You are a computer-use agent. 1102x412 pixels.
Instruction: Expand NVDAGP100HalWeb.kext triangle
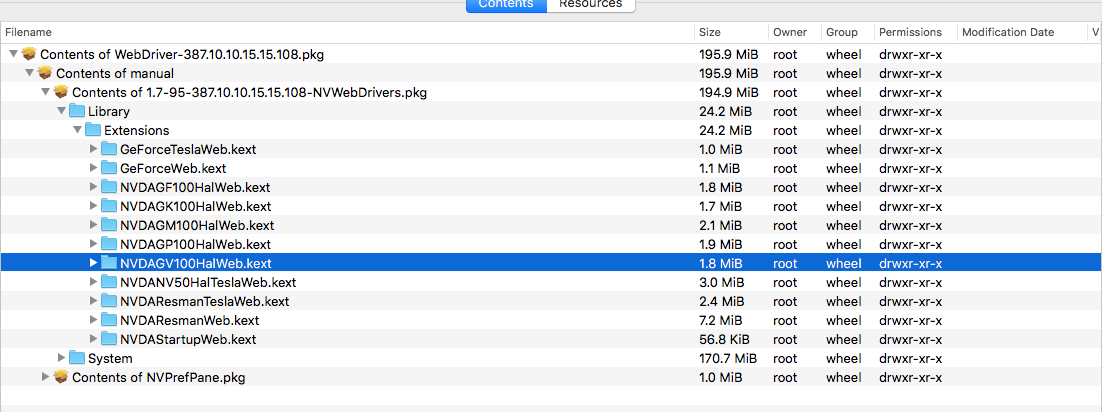(93, 244)
